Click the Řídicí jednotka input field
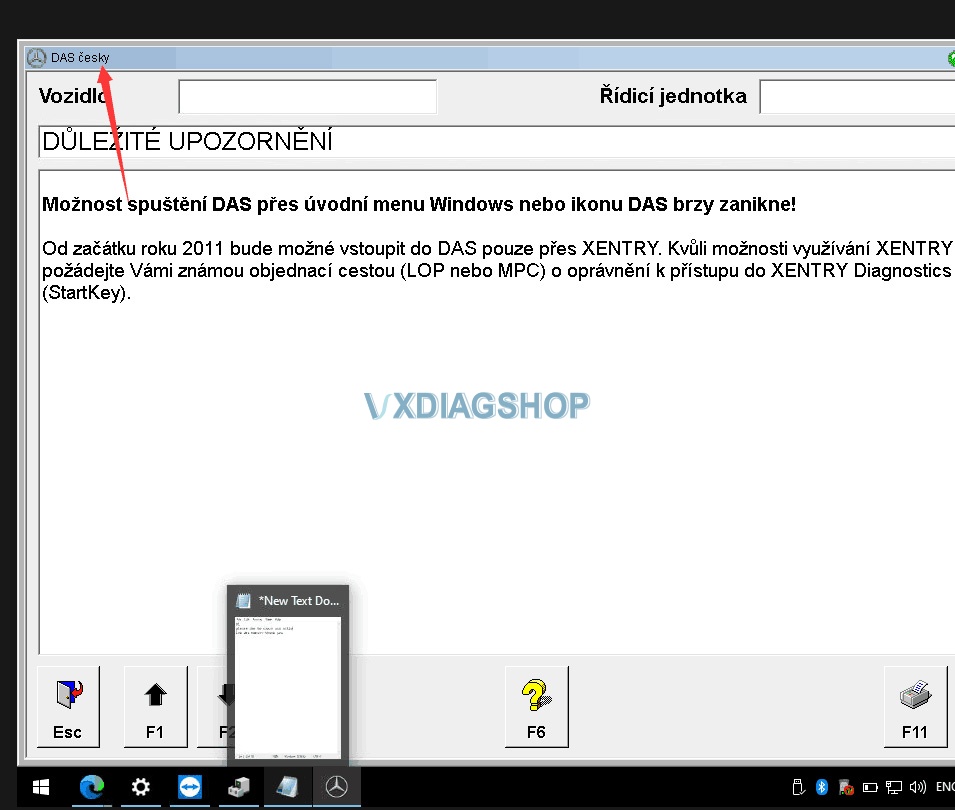 click(857, 96)
